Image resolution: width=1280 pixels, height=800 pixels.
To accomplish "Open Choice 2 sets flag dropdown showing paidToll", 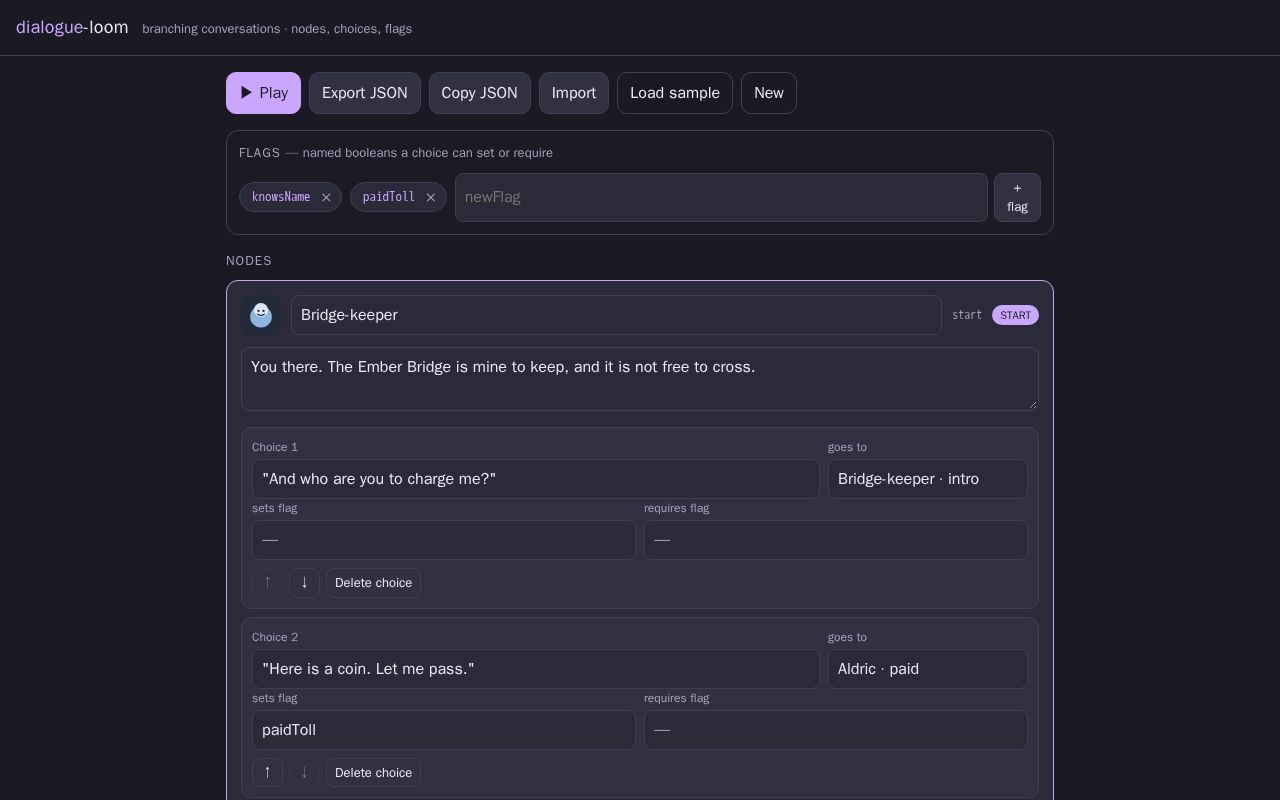I will (444, 730).
